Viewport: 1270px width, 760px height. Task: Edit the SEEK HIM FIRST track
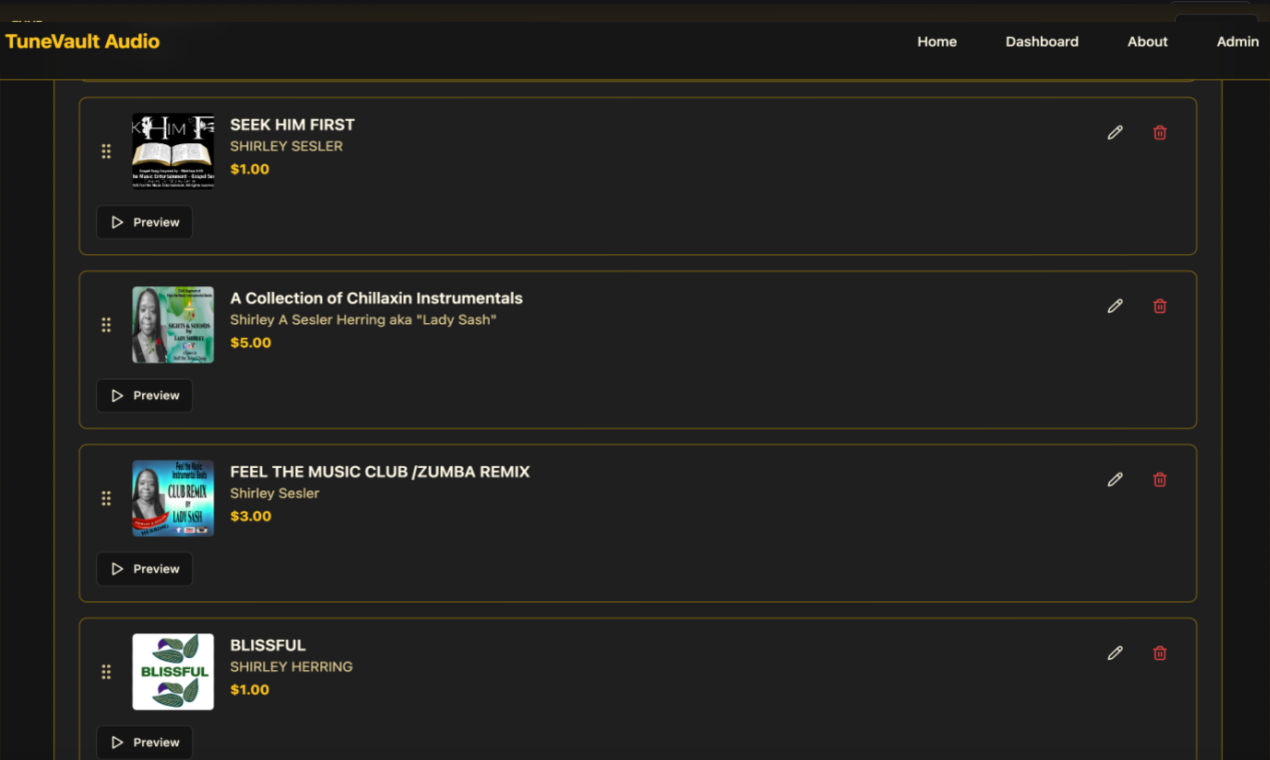[x=1115, y=131]
